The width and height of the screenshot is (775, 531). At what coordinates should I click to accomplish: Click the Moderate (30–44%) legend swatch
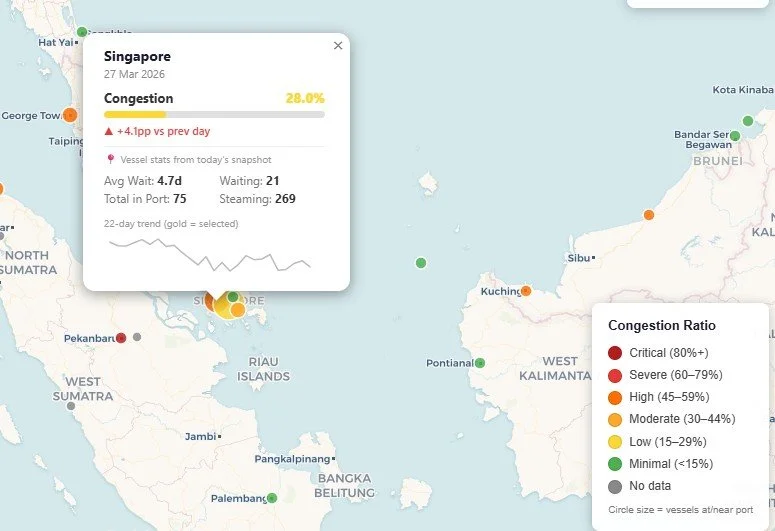pyautogui.click(x=615, y=420)
